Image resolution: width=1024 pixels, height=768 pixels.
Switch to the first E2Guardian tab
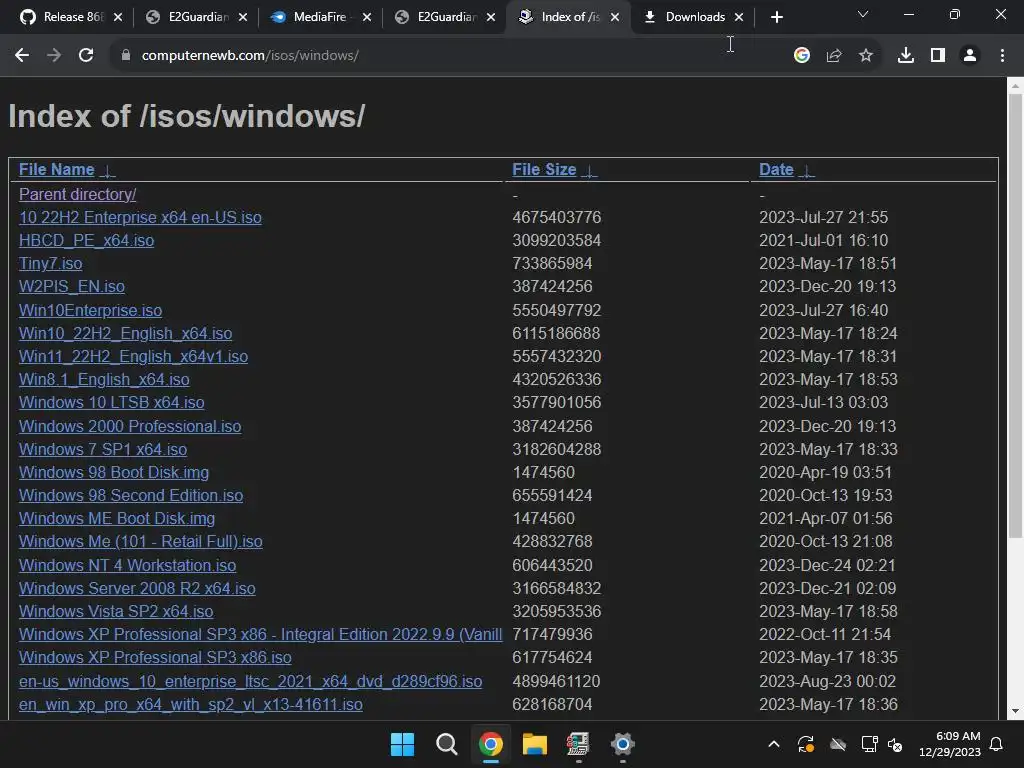click(189, 17)
